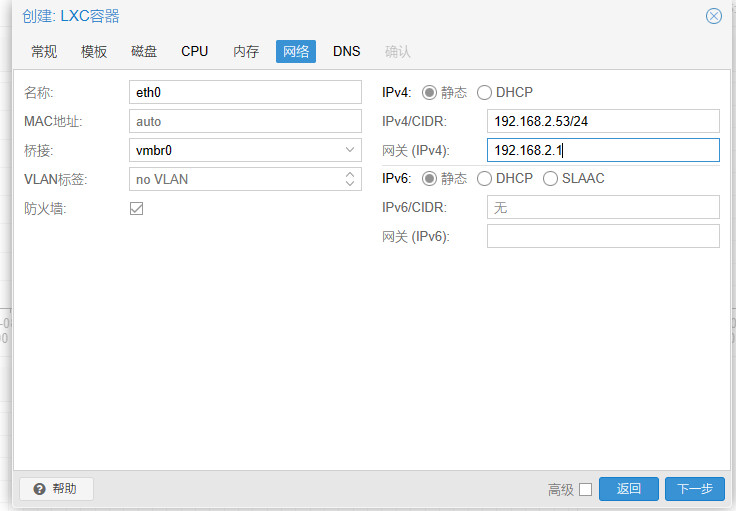Click the IPv6/CIDR input field
The width and height of the screenshot is (736, 511).
(x=603, y=207)
